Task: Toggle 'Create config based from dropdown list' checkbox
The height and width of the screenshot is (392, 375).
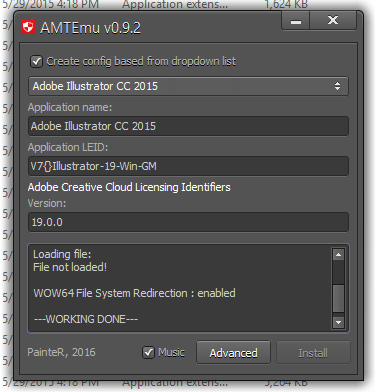Action: click(x=36, y=61)
